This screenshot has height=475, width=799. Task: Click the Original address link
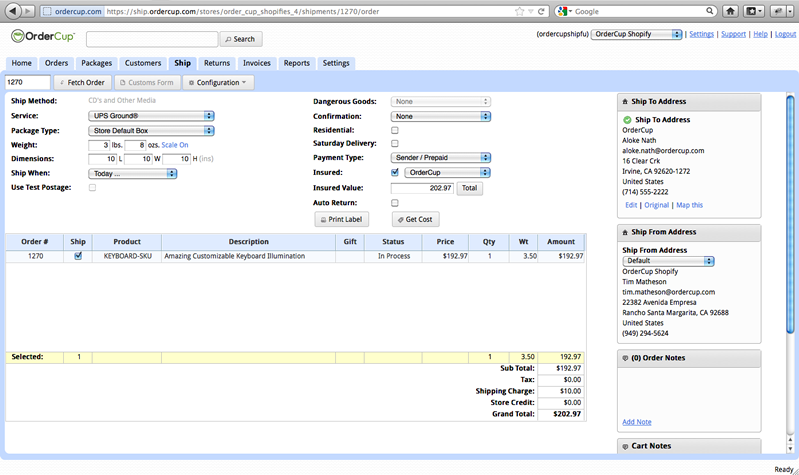[x=656, y=205]
